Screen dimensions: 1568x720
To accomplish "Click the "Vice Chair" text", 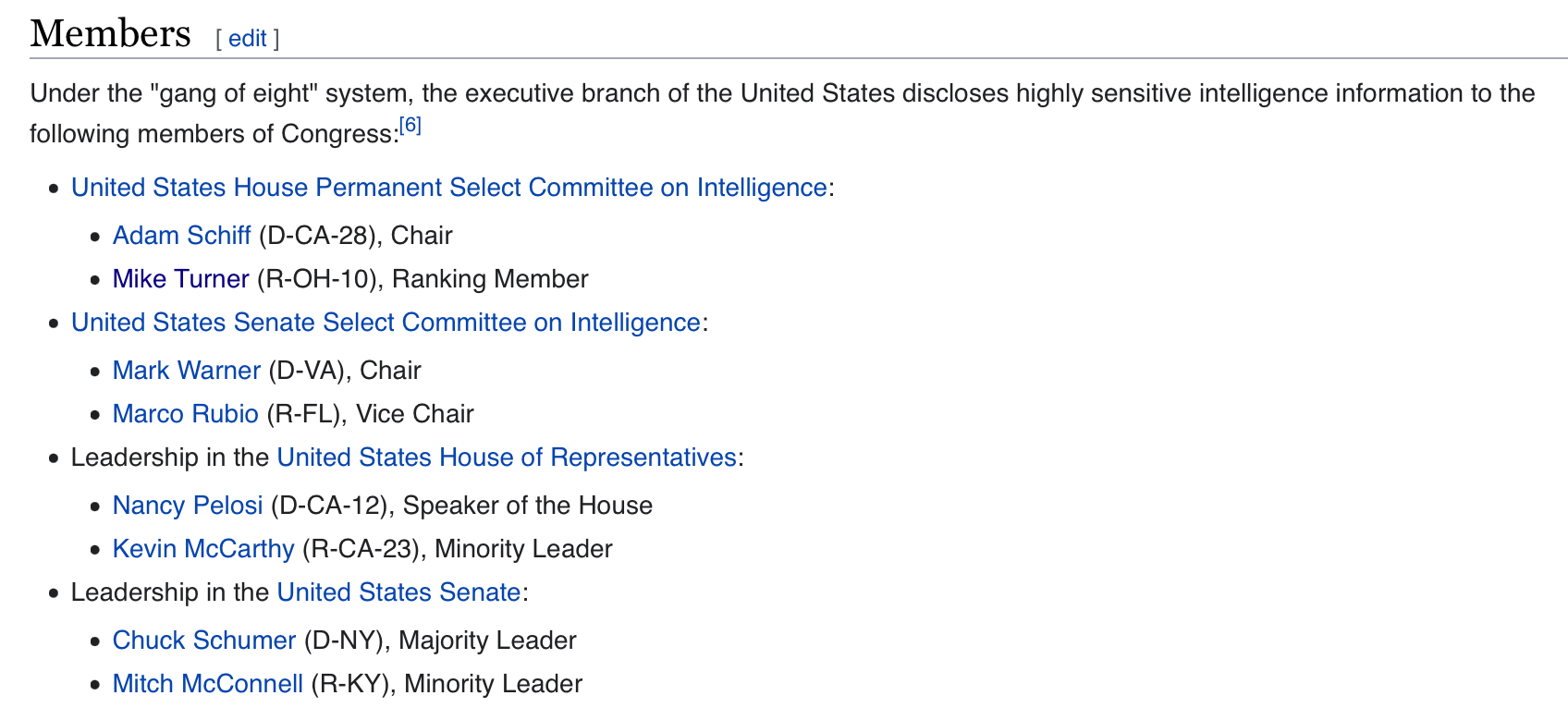I will [414, 414].
